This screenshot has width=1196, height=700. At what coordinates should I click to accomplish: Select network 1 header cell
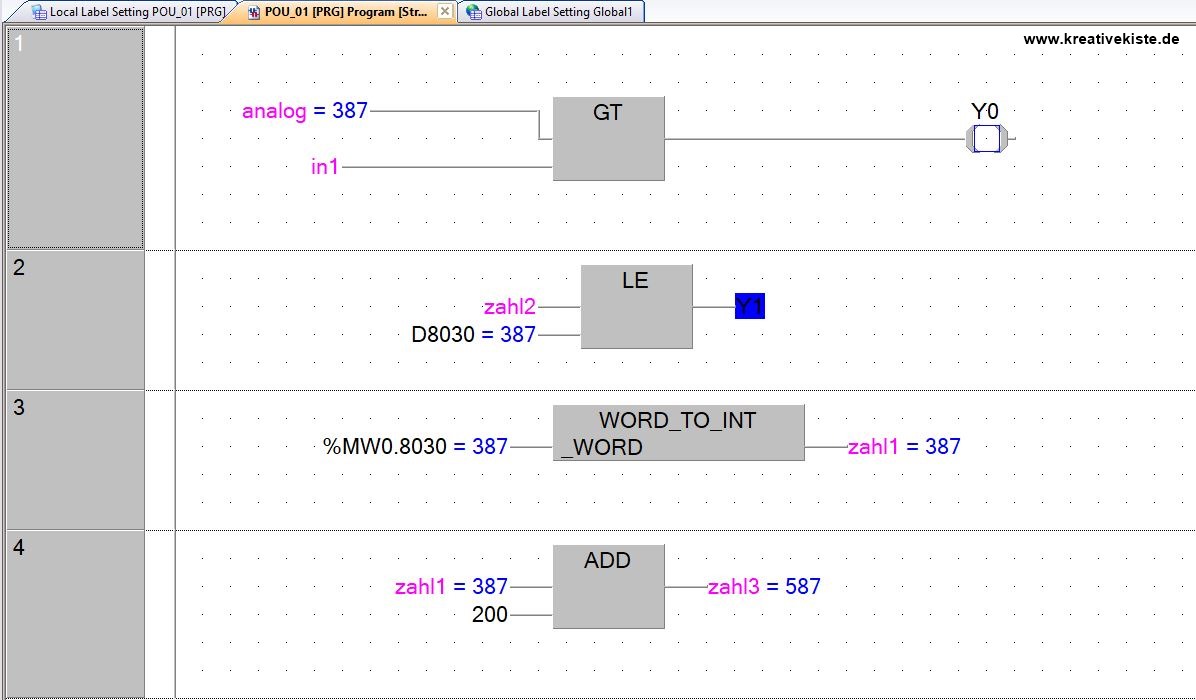76,138
